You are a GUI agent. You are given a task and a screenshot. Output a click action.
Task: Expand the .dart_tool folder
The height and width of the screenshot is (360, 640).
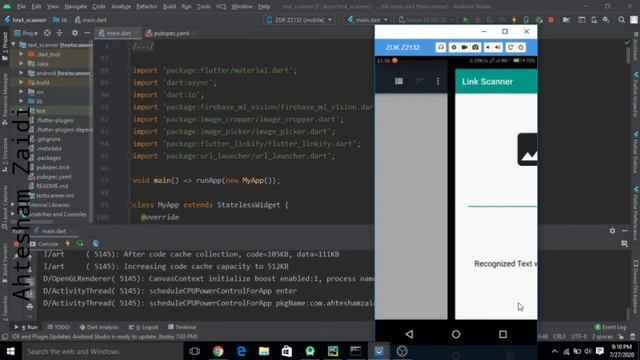click(21, 54)
